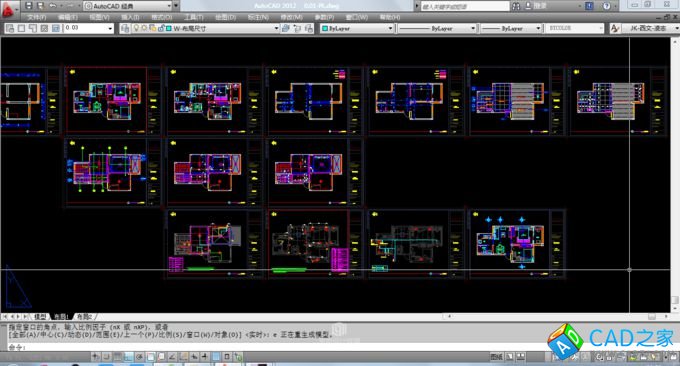Toggle the layer lock icon for W layer
The height and width of the screenshot is (366, 680).
click(x=161, y=28)
